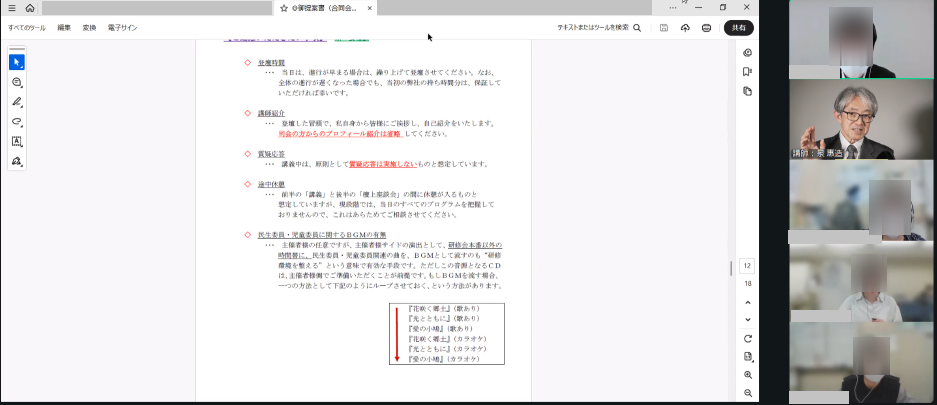
Task: Pick the freehand draw loop tool
Action: (x=17, y=121)
